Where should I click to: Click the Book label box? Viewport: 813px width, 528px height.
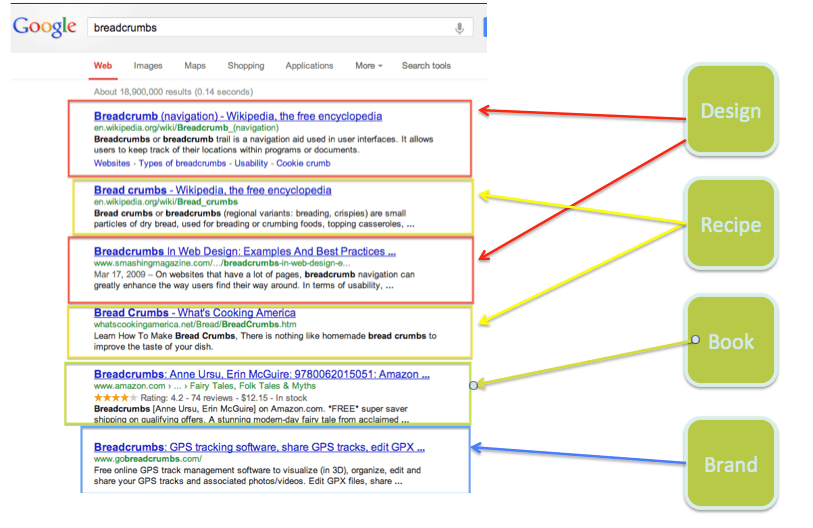pos(731,341)
